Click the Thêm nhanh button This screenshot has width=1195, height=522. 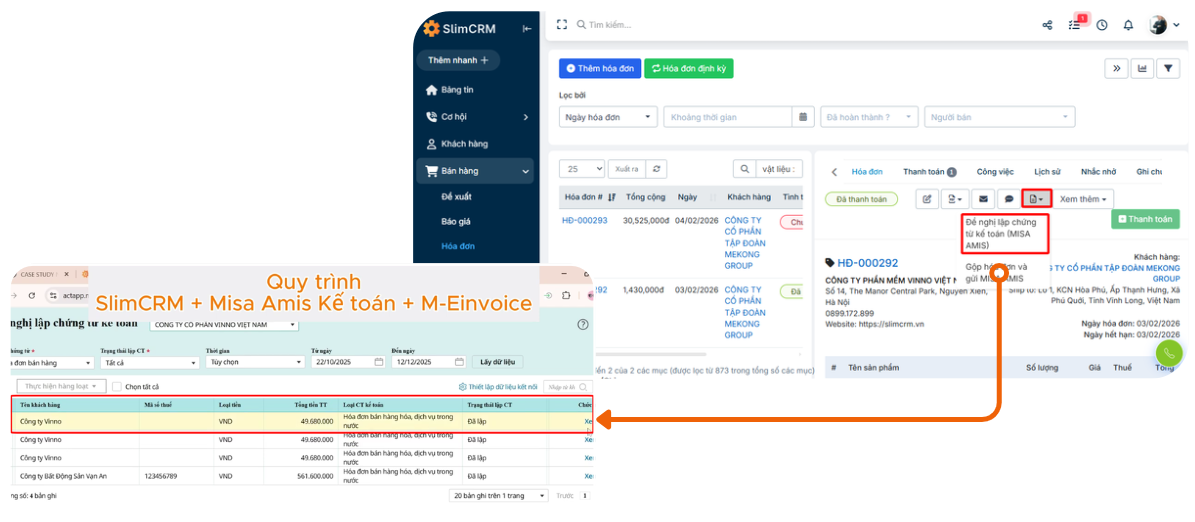[457, 60]
